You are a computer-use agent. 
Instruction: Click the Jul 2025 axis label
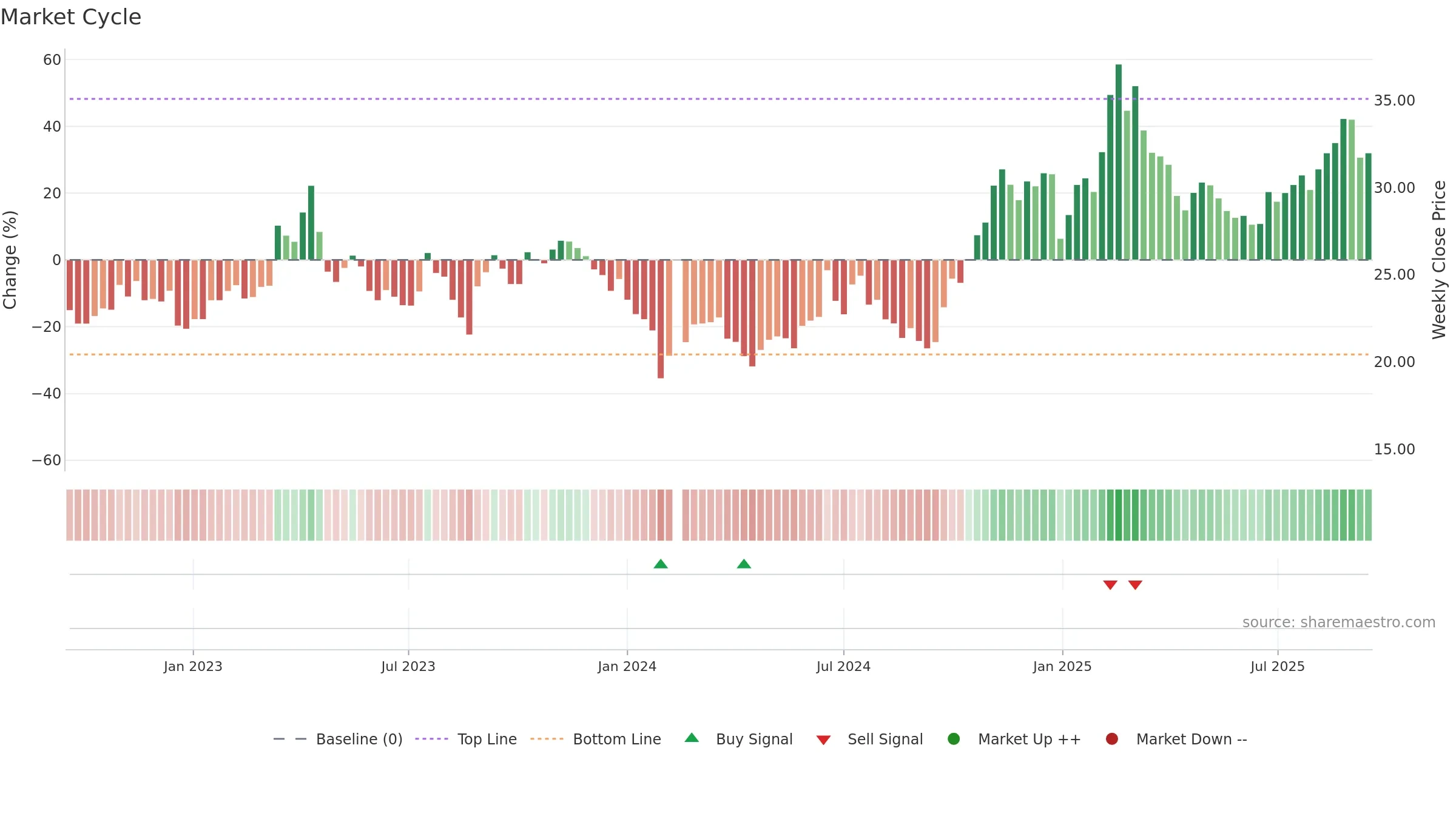[1278, 667]
